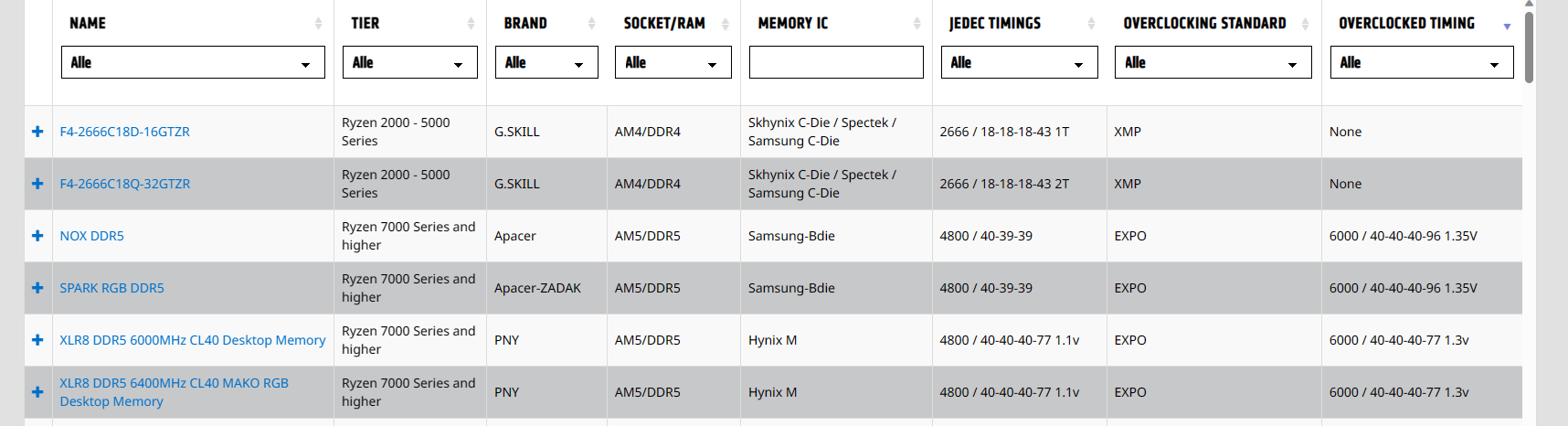
Task: Click the Memory IC search field
Action: (836, 62)
